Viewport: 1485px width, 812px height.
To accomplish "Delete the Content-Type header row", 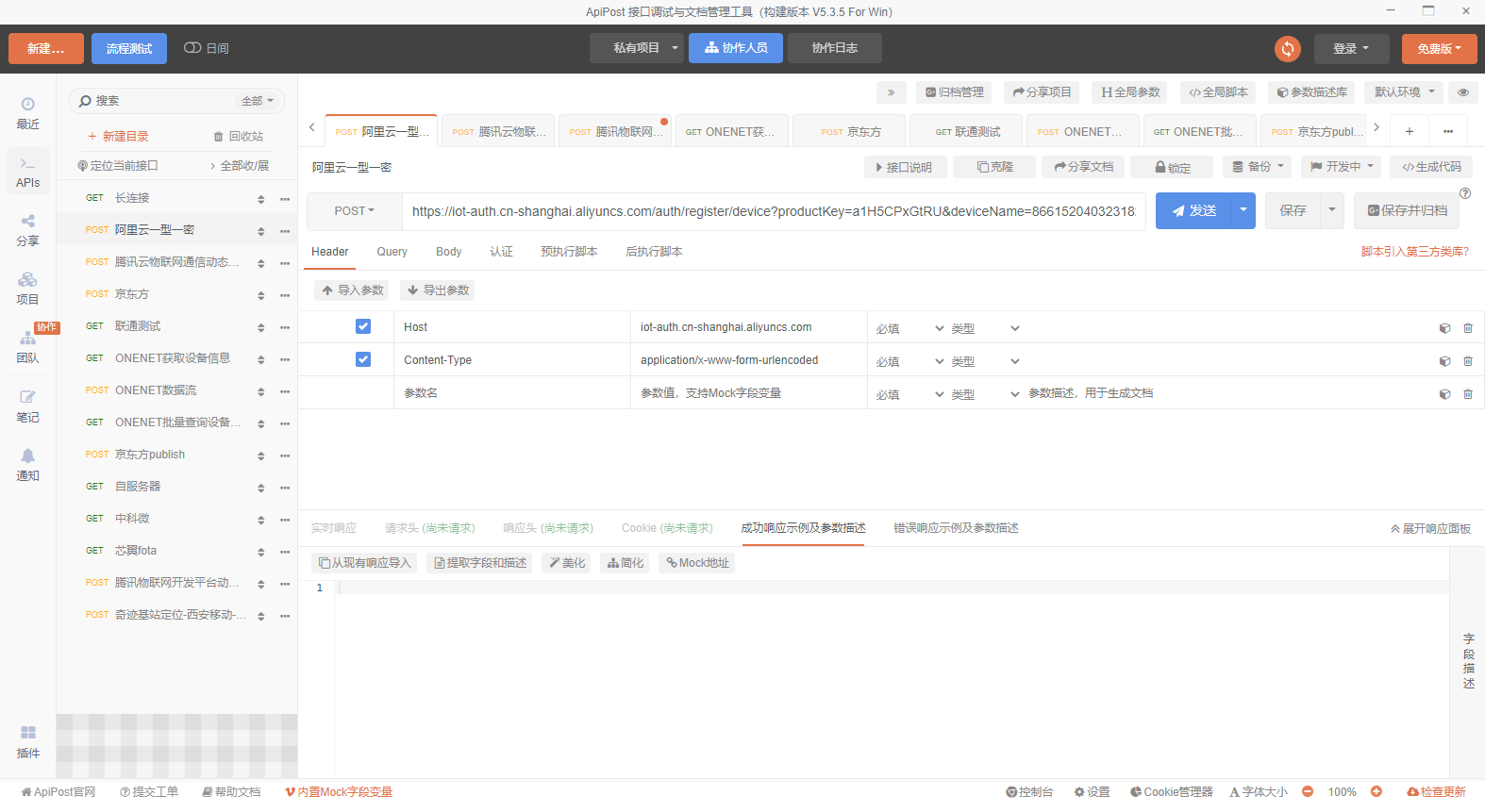I will (x=1468, y=361).
